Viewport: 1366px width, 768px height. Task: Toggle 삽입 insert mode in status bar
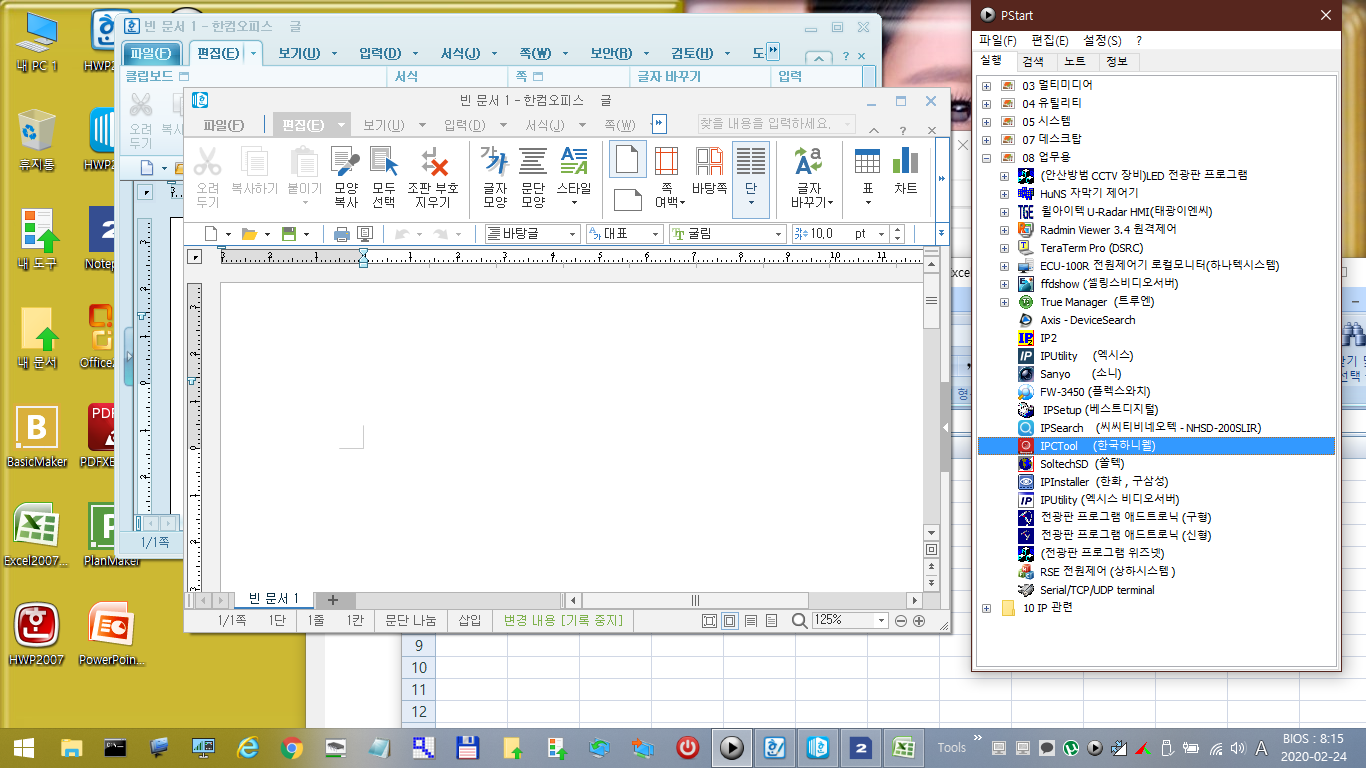[x=470, y=621]
